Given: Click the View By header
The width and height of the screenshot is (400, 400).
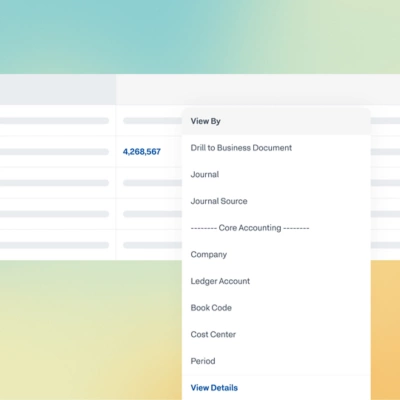Looking at the screenshot, I should (205, 121).
